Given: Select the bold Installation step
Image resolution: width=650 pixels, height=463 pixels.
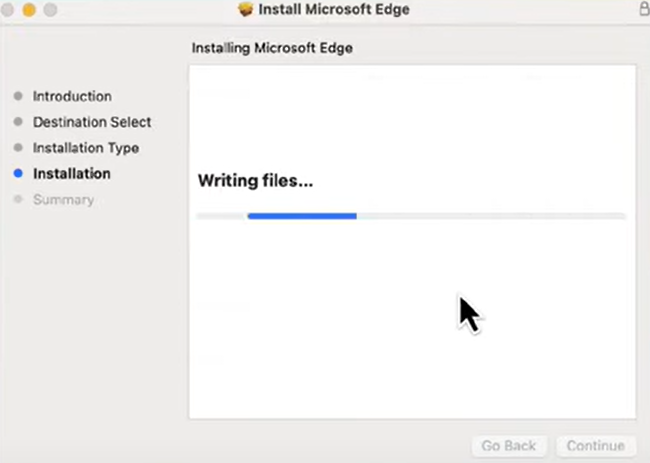Looking at the screenshot, I should click(x=72, y=174).
